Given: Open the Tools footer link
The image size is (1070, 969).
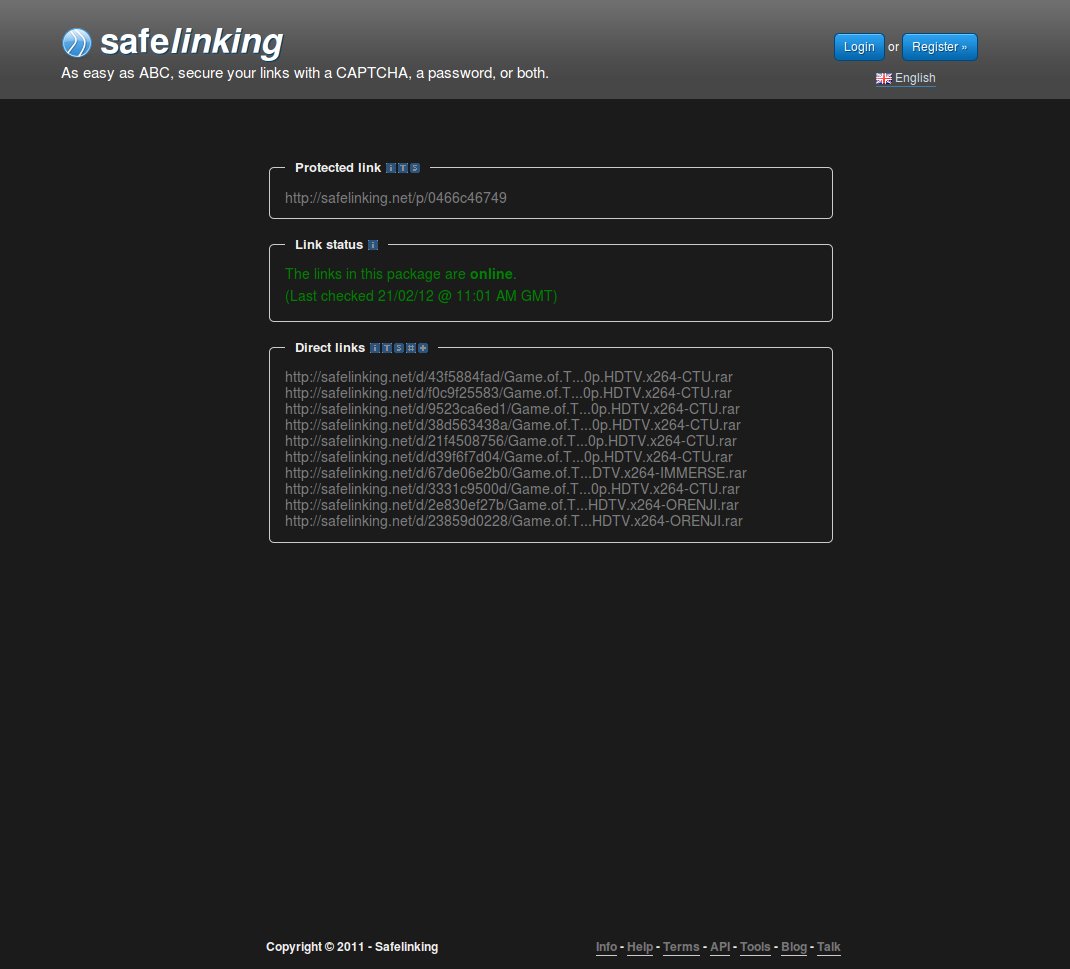Looking at the screenshot, I should [x=755, y=947].
